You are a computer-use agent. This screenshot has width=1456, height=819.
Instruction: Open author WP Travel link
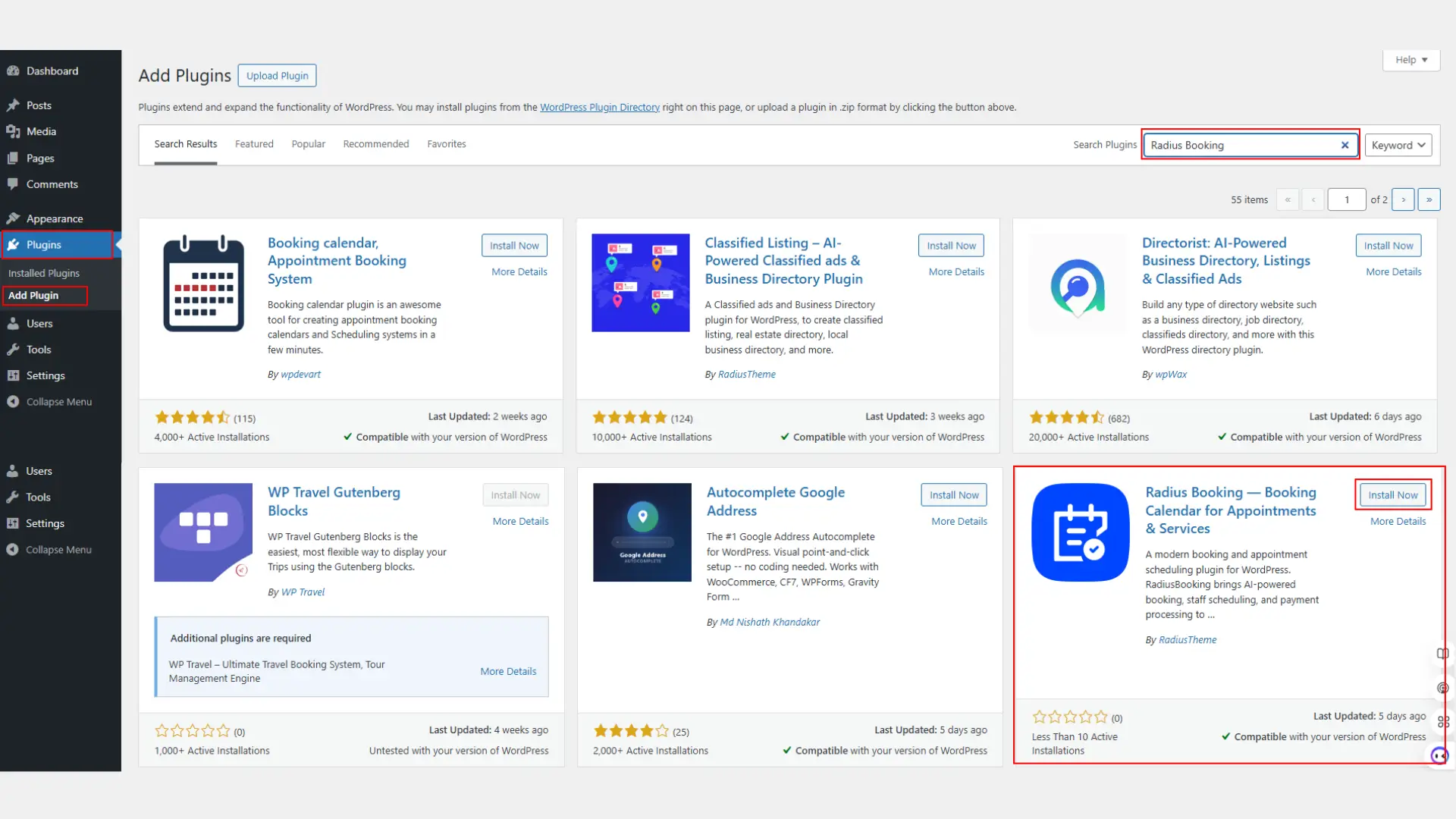tap(303, 592)
